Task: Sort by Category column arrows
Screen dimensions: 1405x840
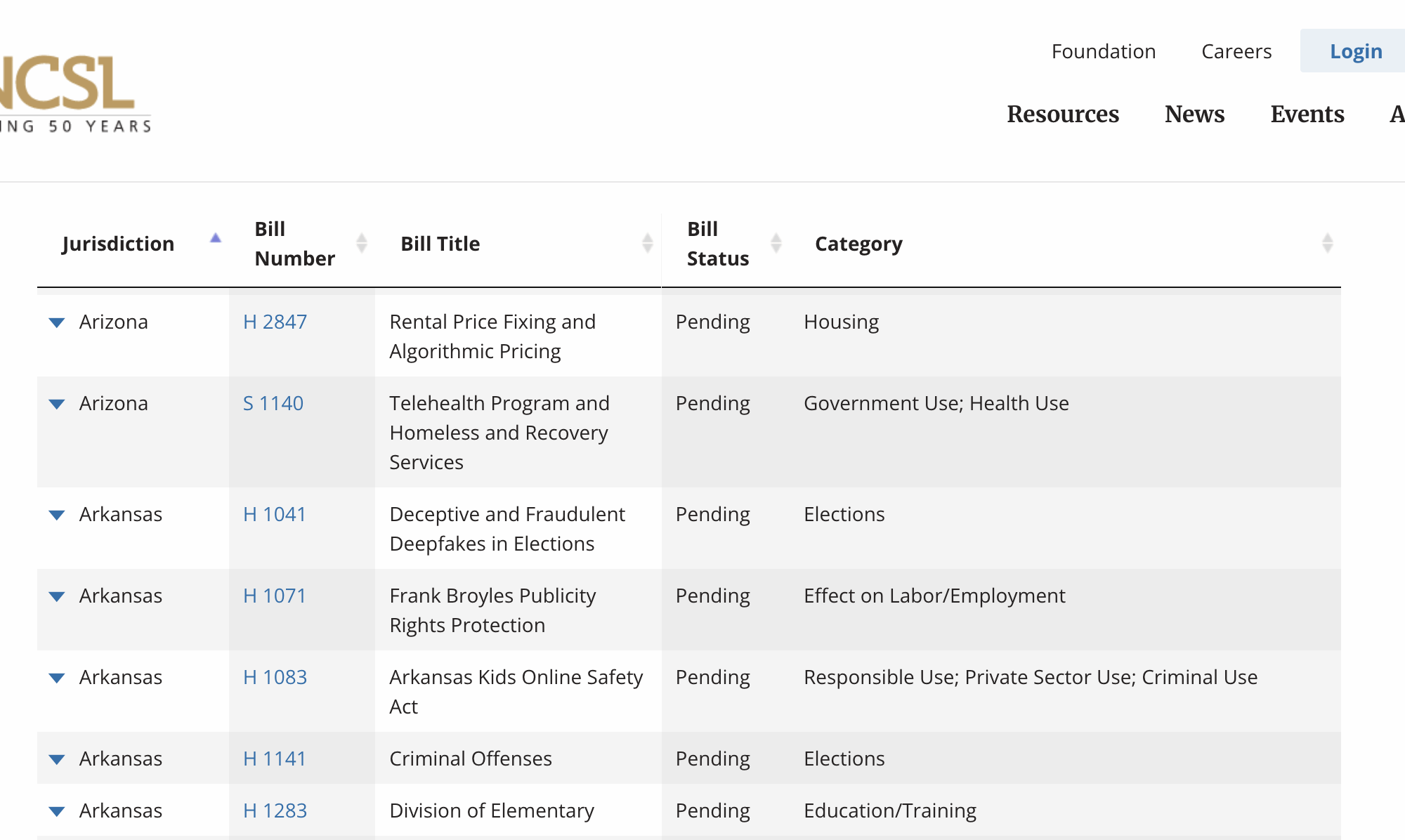Action: coord(1328,243)
